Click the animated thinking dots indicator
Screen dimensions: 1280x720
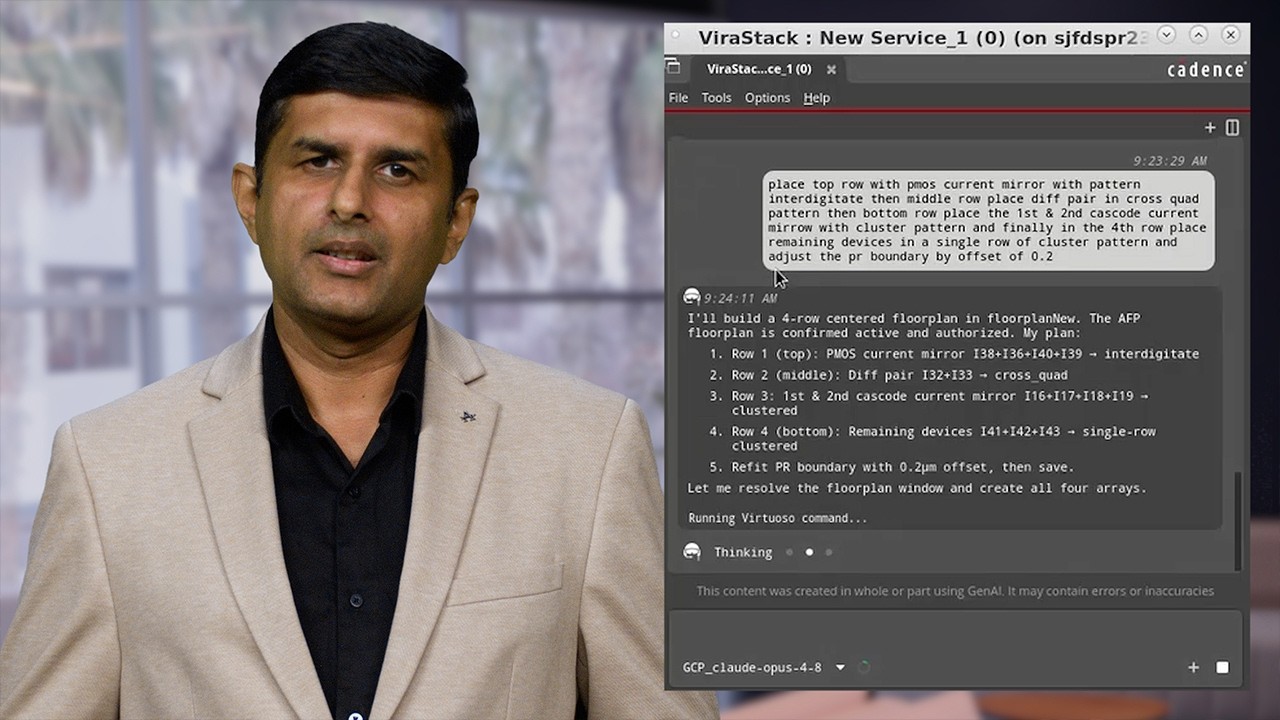tap(809, 552)
